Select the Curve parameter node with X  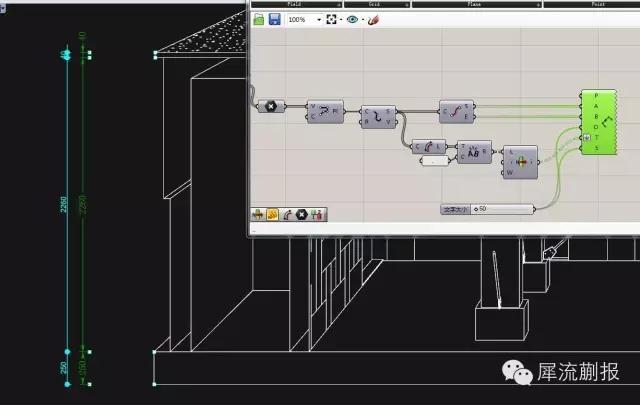point(271,107)
